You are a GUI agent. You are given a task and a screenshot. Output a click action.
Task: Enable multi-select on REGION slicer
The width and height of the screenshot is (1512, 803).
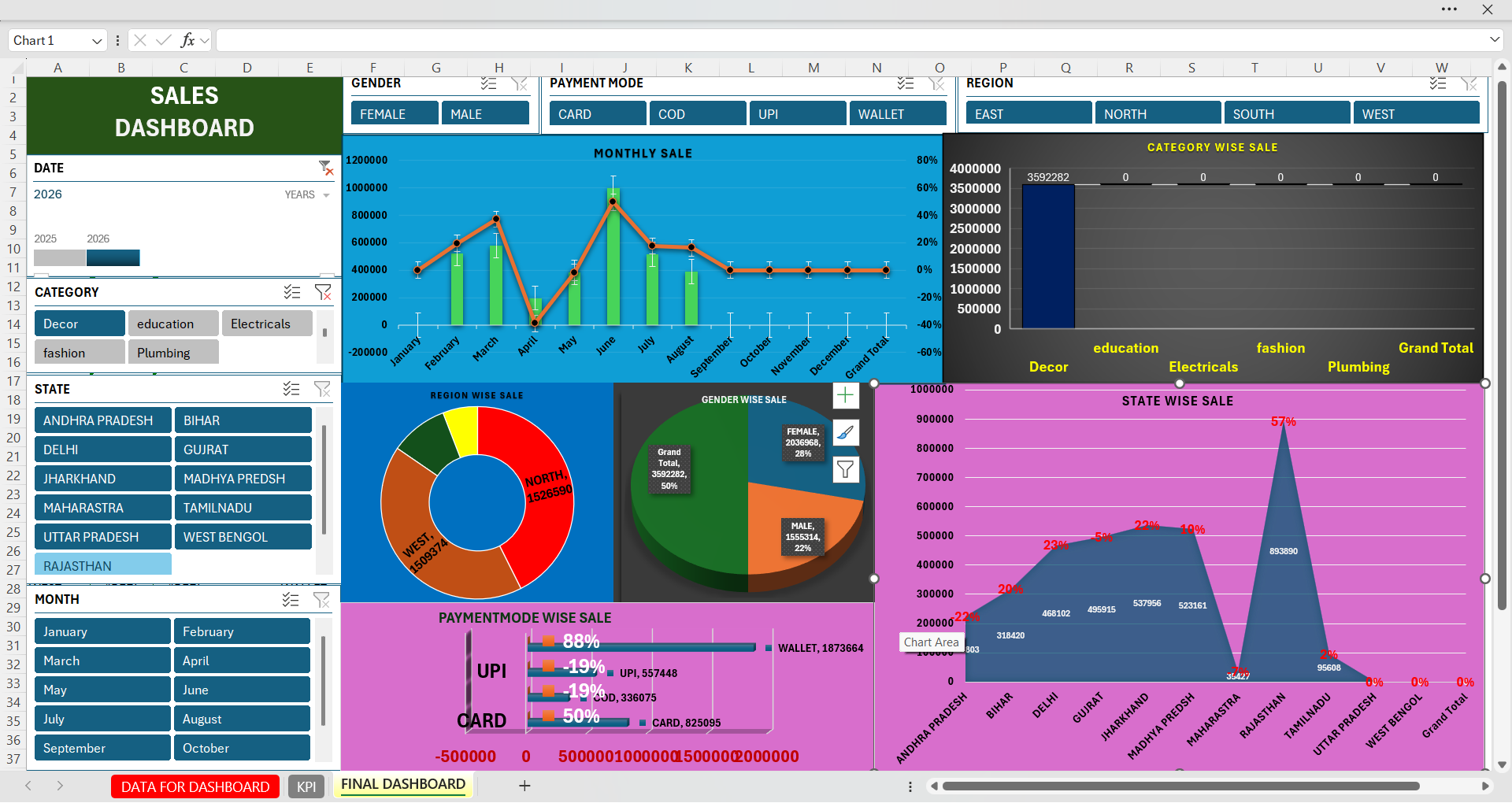[x=1438, y=83]
